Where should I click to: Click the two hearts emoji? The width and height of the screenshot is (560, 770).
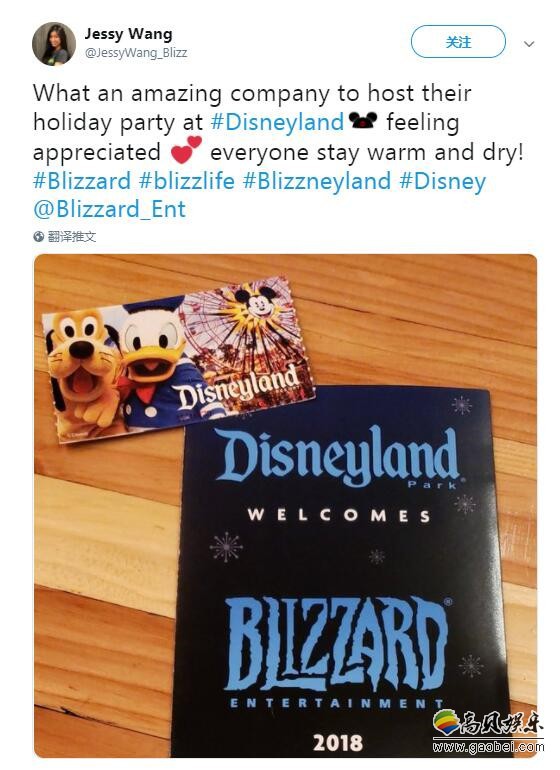click(x=186, y=149)
